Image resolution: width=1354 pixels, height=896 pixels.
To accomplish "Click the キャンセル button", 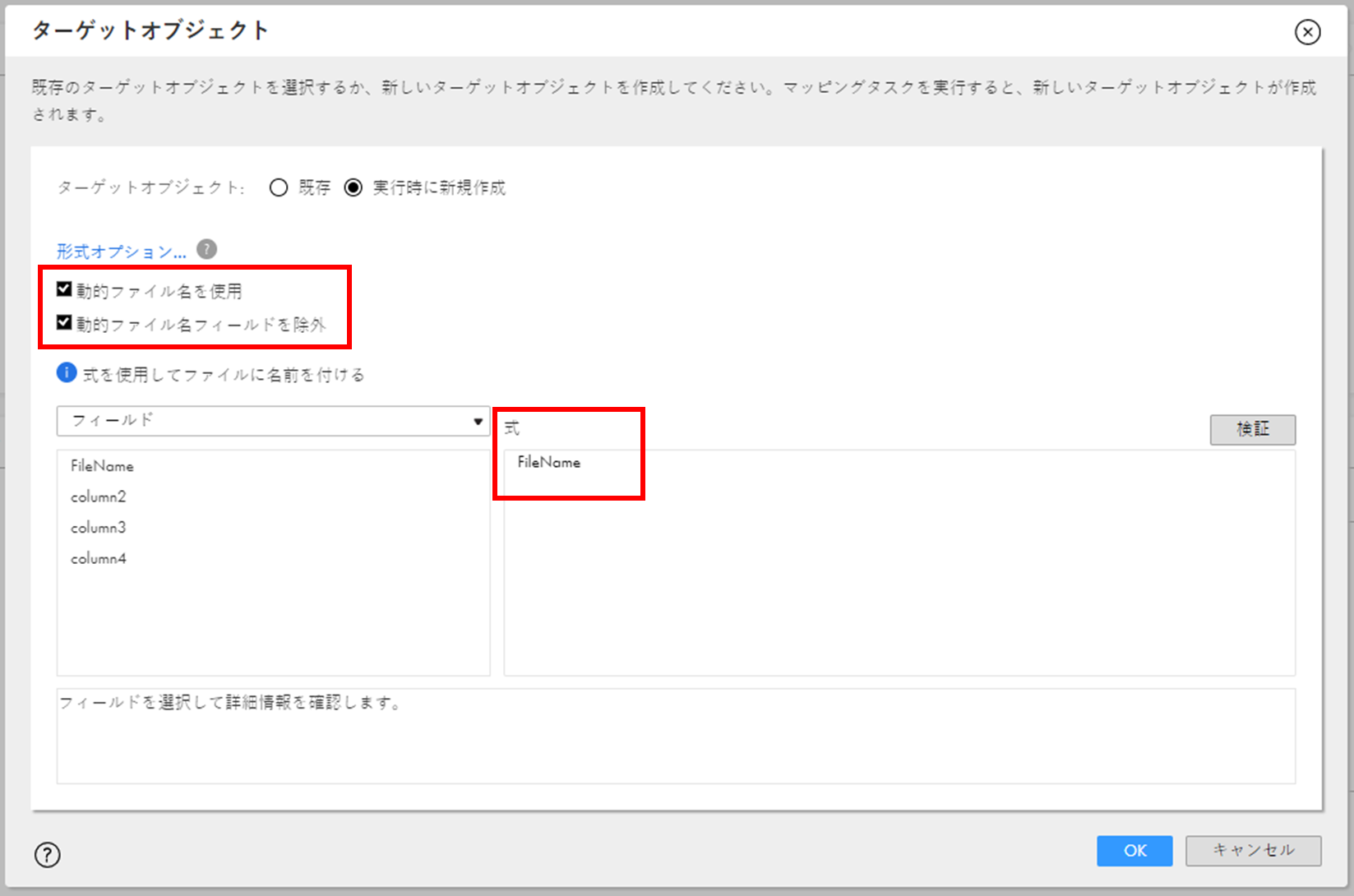I will (x=1254, y=851).
